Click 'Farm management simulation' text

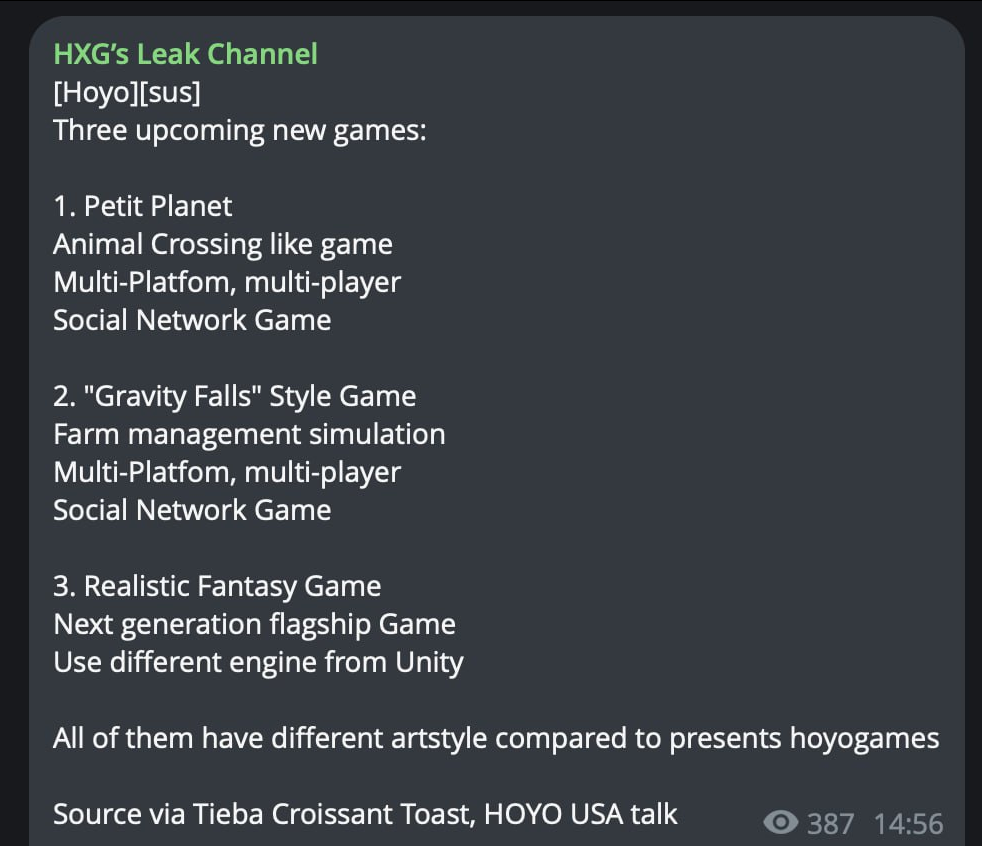click(x=249, y=434)
